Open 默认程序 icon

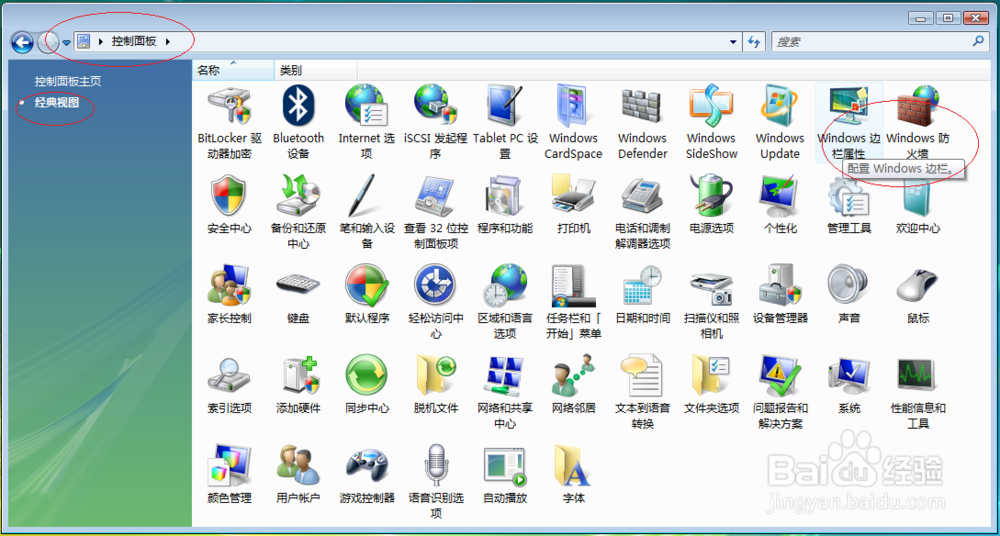click(367, 286)
